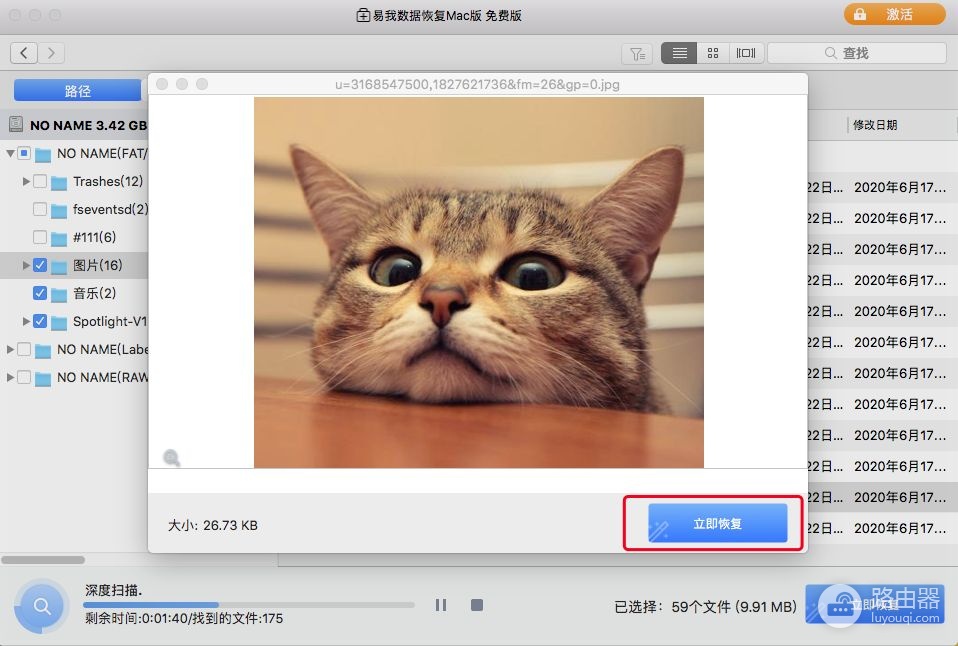Uncheck the 音乐(2) folder checkbox

click(x=40, y=293)
